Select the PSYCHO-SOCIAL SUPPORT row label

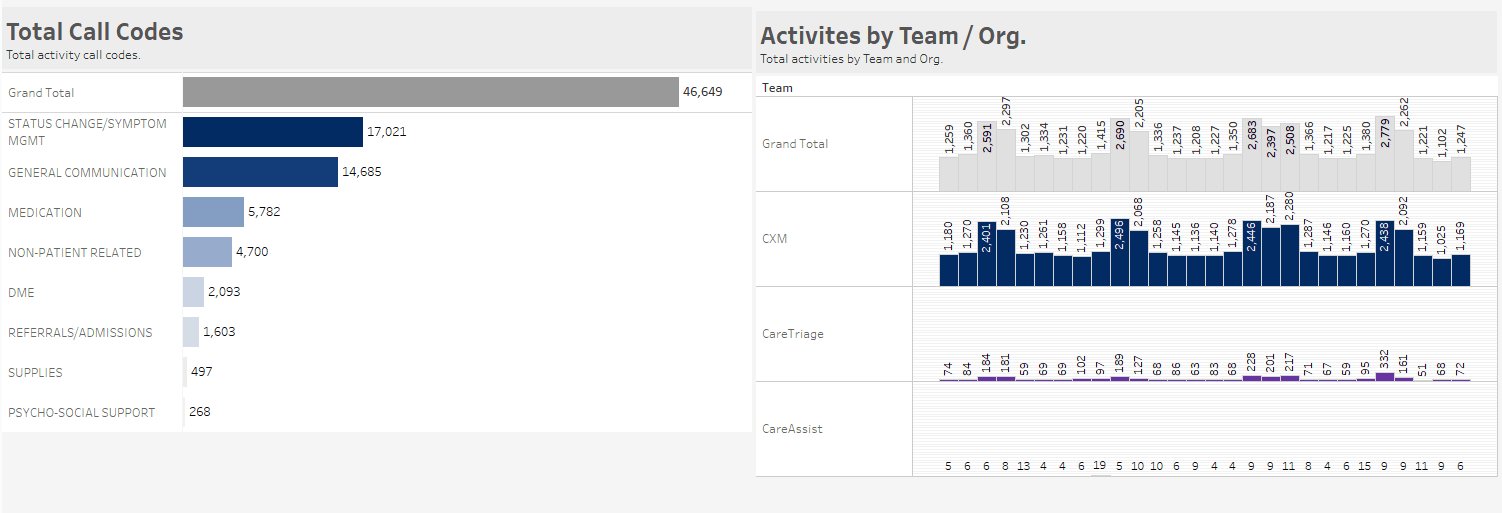tap(81, 412)
